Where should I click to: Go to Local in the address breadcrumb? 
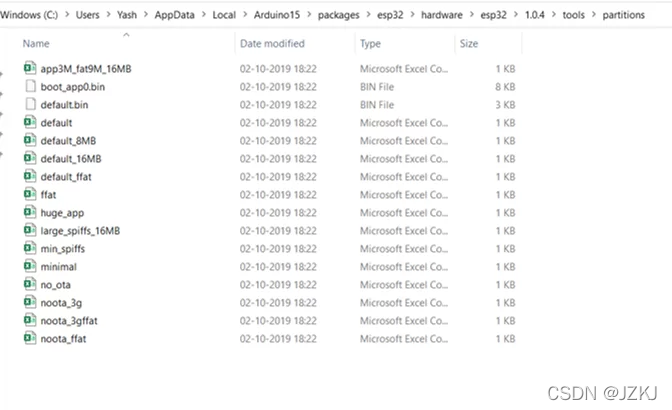point(224,15)
